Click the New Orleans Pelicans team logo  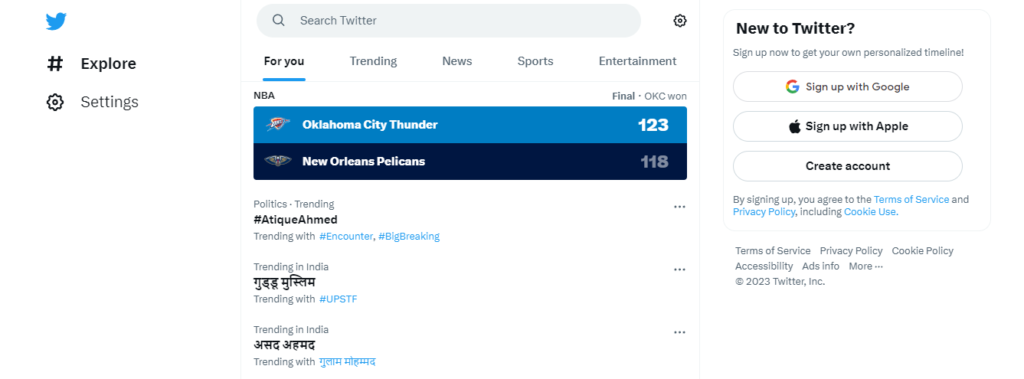[278, 161]
